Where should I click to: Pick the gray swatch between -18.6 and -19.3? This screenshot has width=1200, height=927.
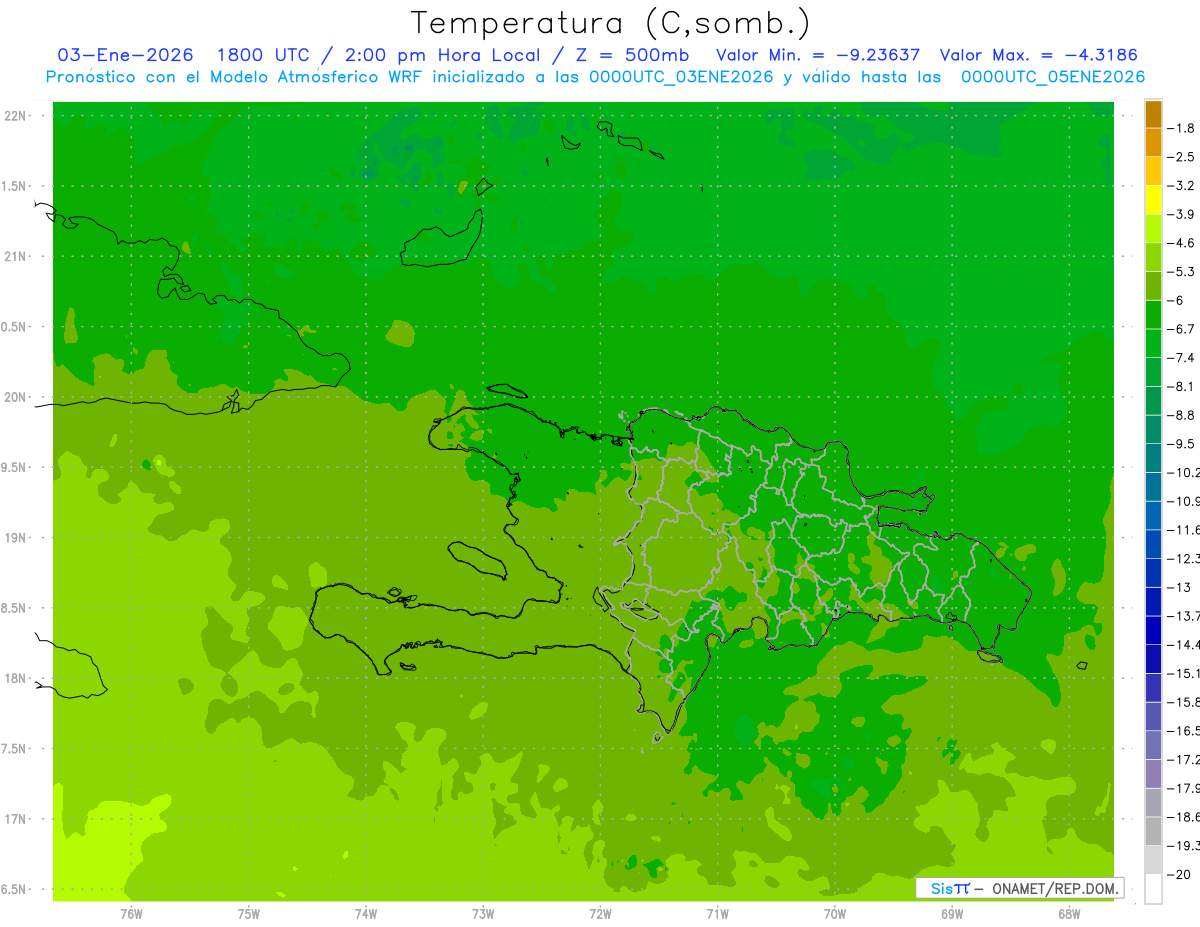[x=1153, y=831]
